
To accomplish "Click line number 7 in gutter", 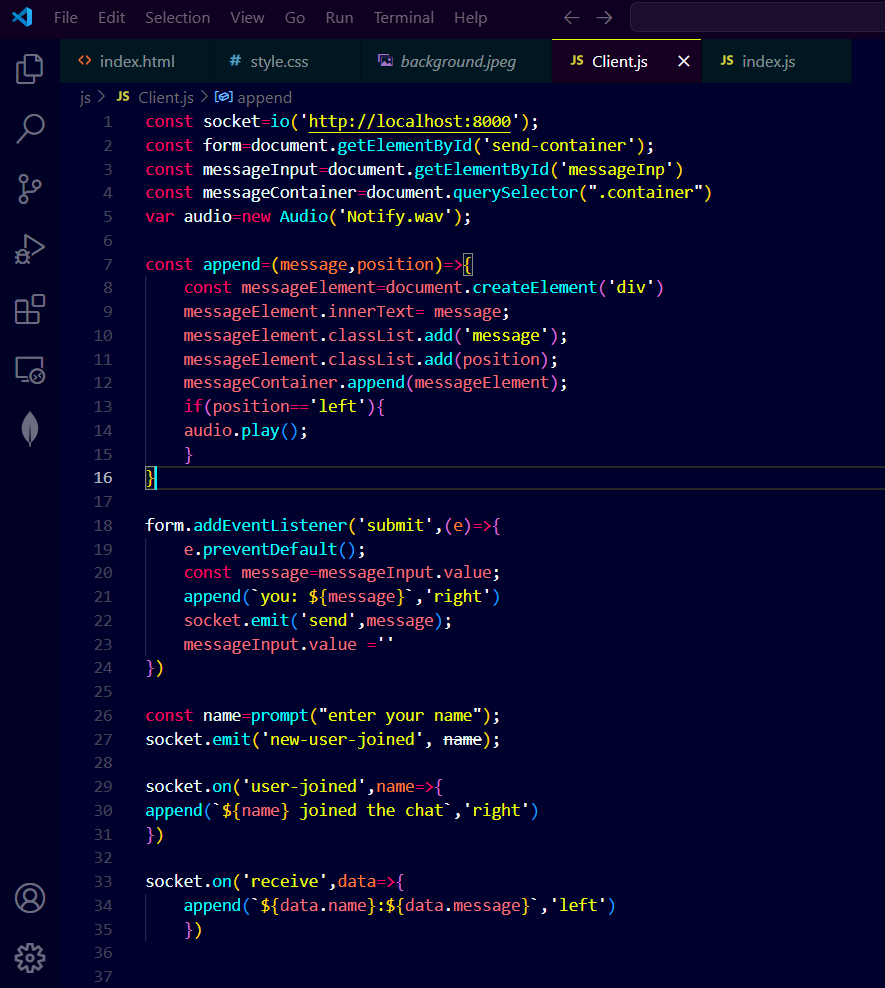I will tap(108, 264).
